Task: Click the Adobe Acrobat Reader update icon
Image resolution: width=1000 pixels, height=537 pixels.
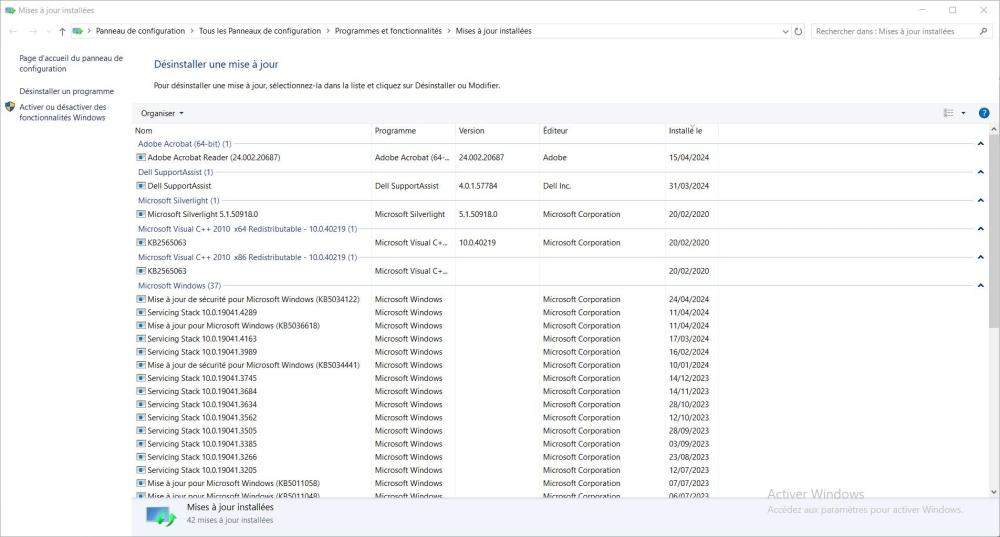Action: coord(141,158)
